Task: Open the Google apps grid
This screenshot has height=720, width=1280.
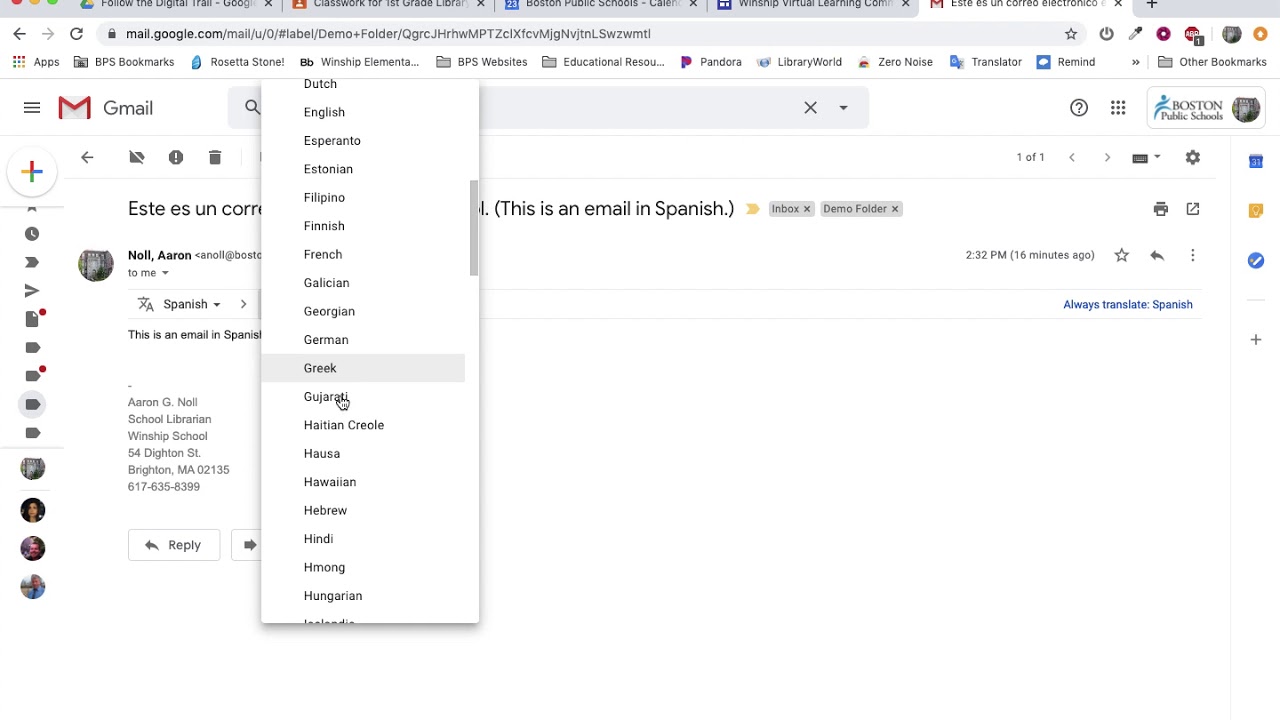Action: pyautogui.click(x=1118, y=108)
